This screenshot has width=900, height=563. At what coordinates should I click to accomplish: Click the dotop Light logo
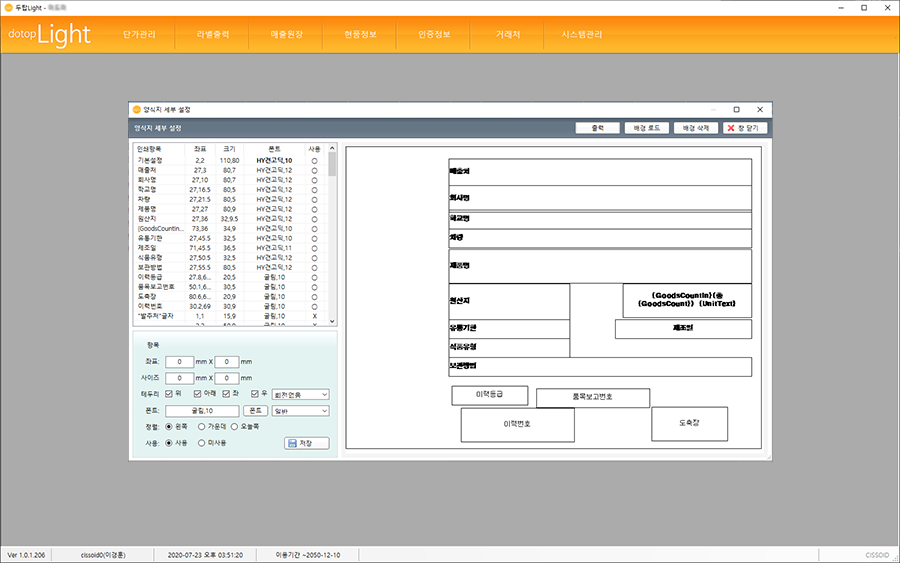(x=49, y=35)
